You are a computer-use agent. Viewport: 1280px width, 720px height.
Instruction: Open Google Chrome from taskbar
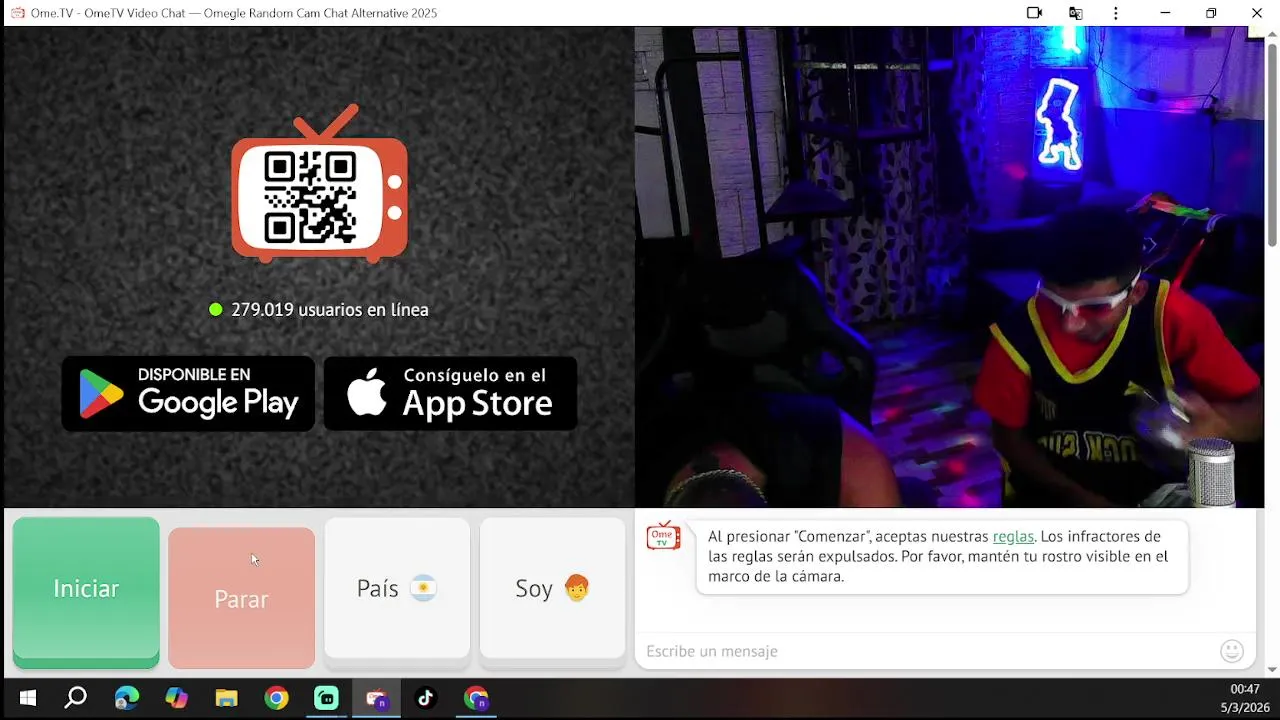pos(276,698)
